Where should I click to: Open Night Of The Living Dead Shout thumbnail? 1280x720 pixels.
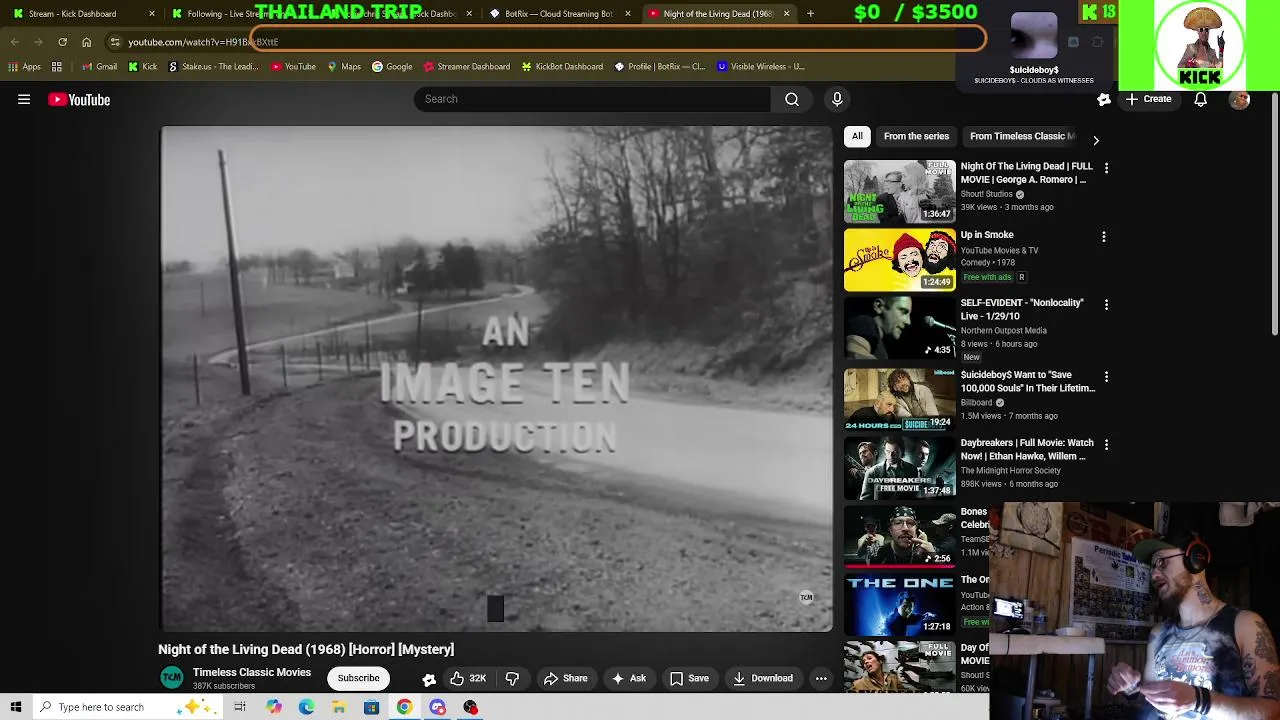tap(900, 191)
